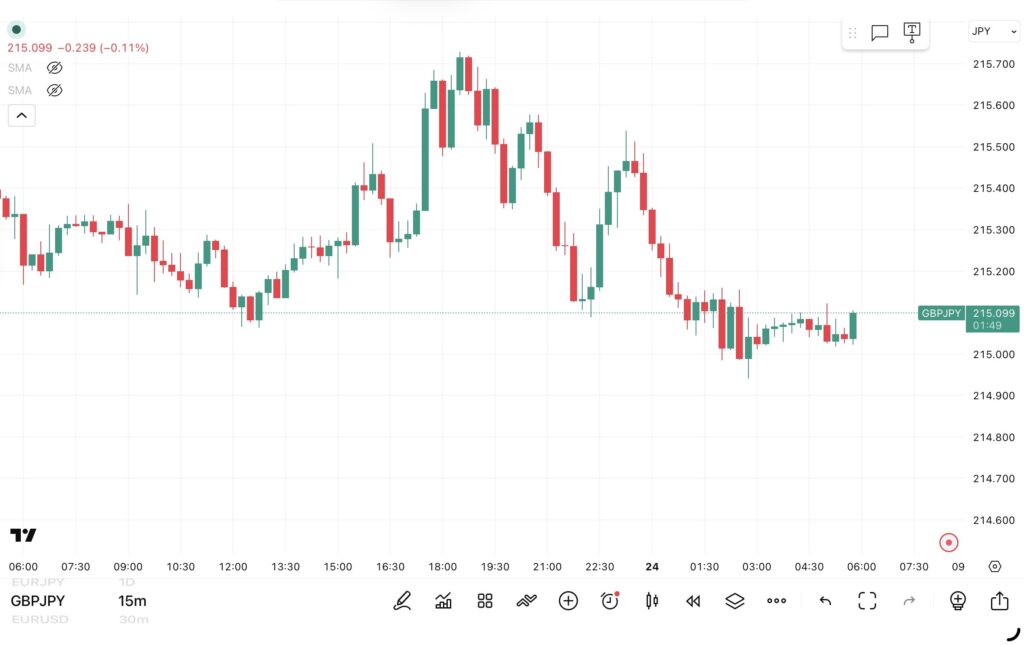Hide the first SMA with its eye toggle
This screenshot has width=1024, height=645.
point(54,67)
